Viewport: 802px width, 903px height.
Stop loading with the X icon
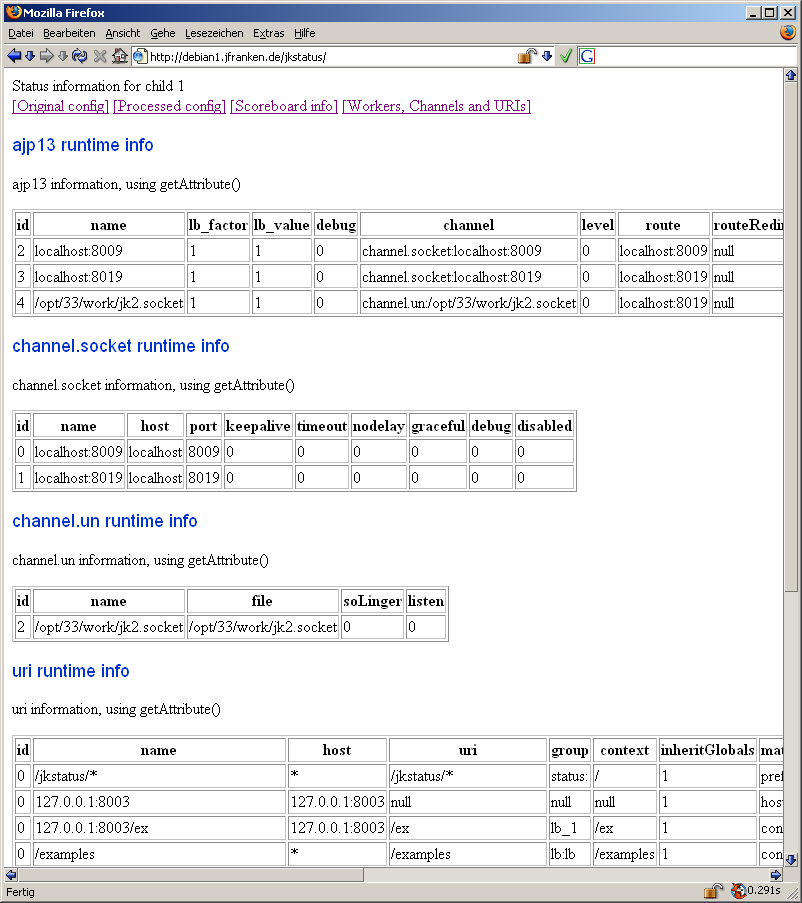pyautogui.click(x=100, y=56)
